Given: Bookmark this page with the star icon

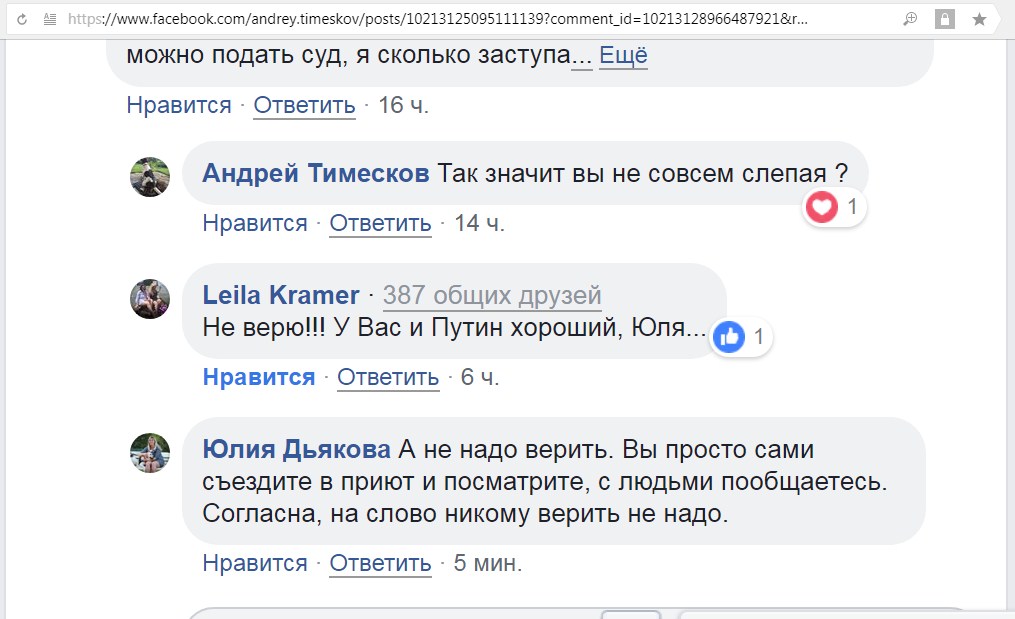Looking at the screenshot, I should [x=980, y=19].
